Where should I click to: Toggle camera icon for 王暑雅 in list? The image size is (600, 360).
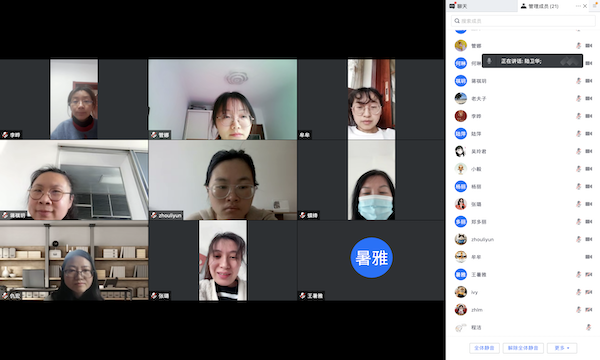589,274
